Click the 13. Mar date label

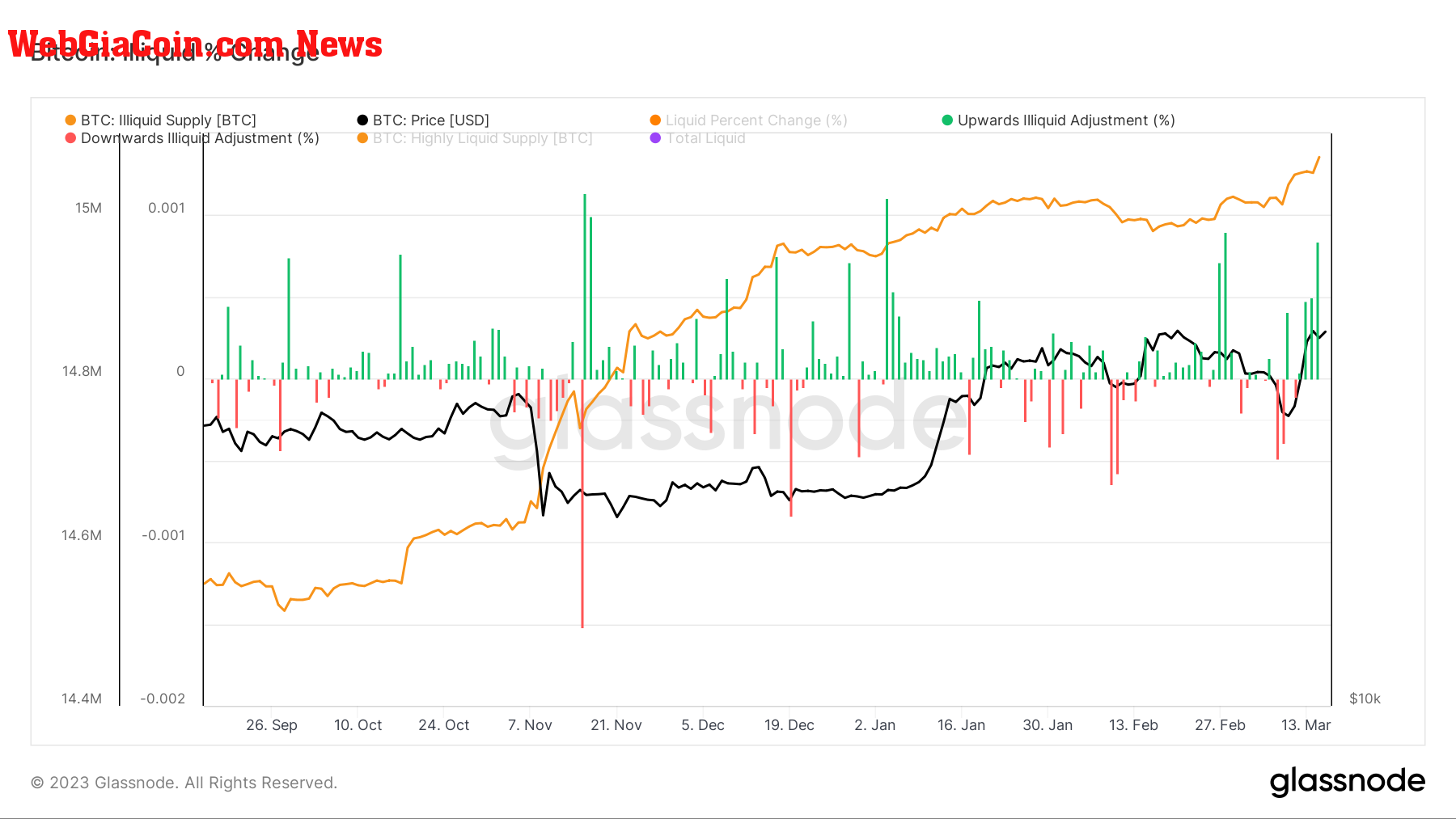point(1306,725)
